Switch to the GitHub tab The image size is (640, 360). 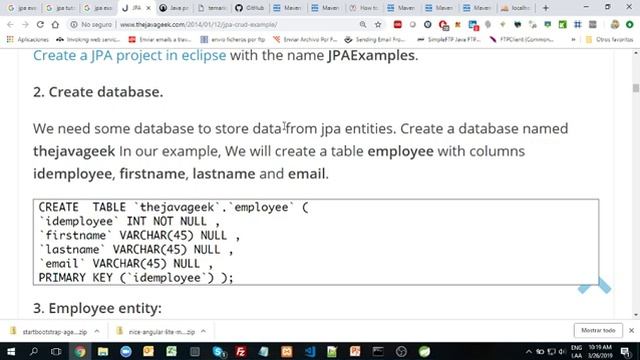(x=249, y=8)
